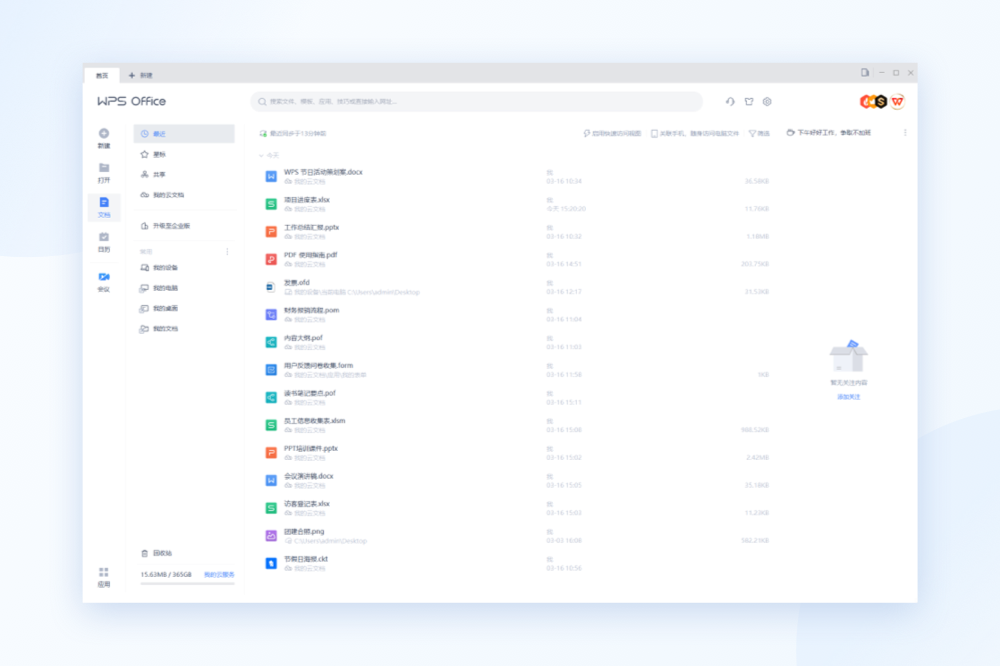The width and height of the screenshot is (1000, 666).
Task: Click the 添加关注 link in empty panel
Action: click(x=848, y=397)
